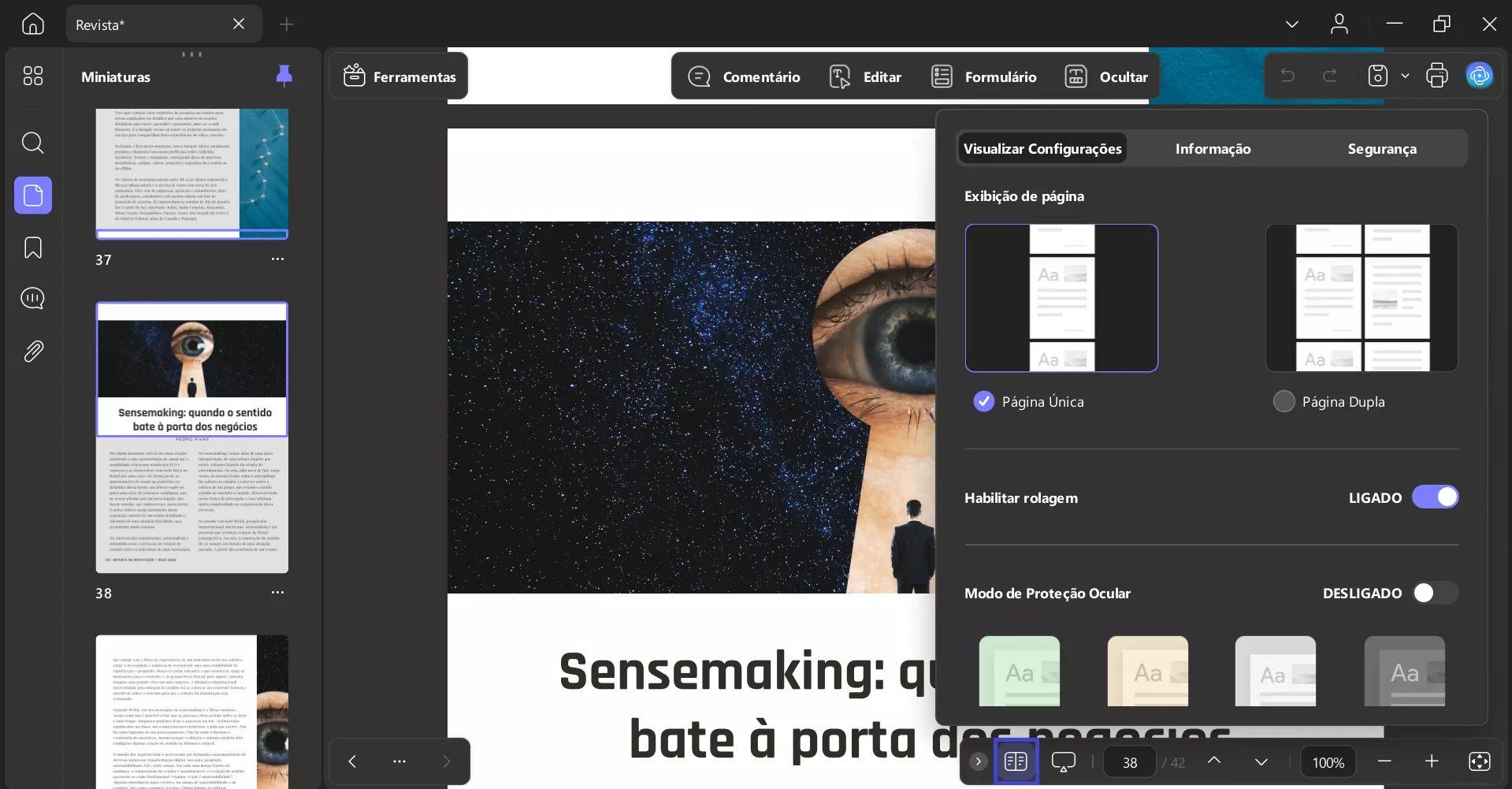Open the thumbnails grid sidebar icon

pyautogui.click(x=33, y=76)
